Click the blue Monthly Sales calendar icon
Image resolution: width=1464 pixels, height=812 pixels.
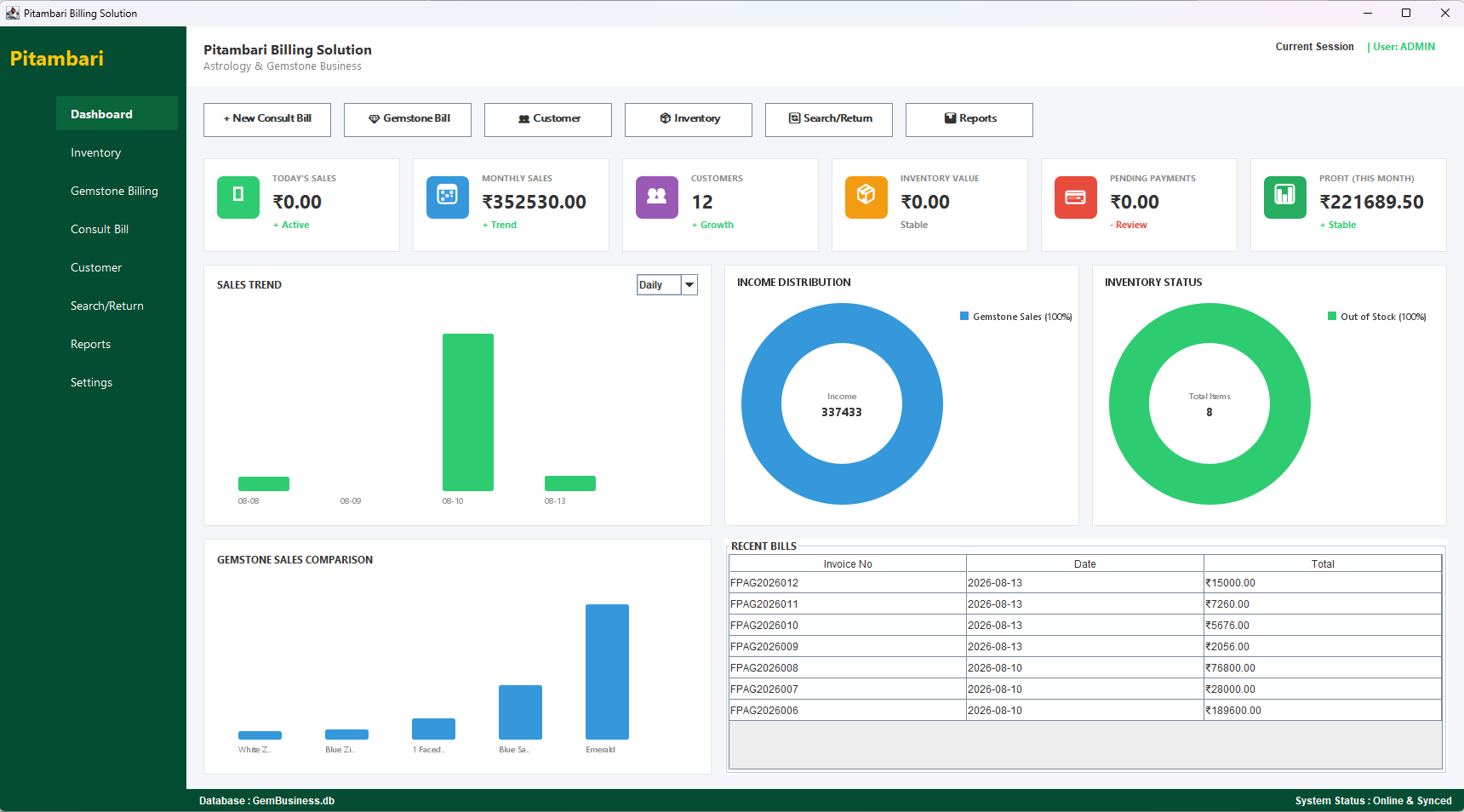pyautogui.click(x=448, y=197)
